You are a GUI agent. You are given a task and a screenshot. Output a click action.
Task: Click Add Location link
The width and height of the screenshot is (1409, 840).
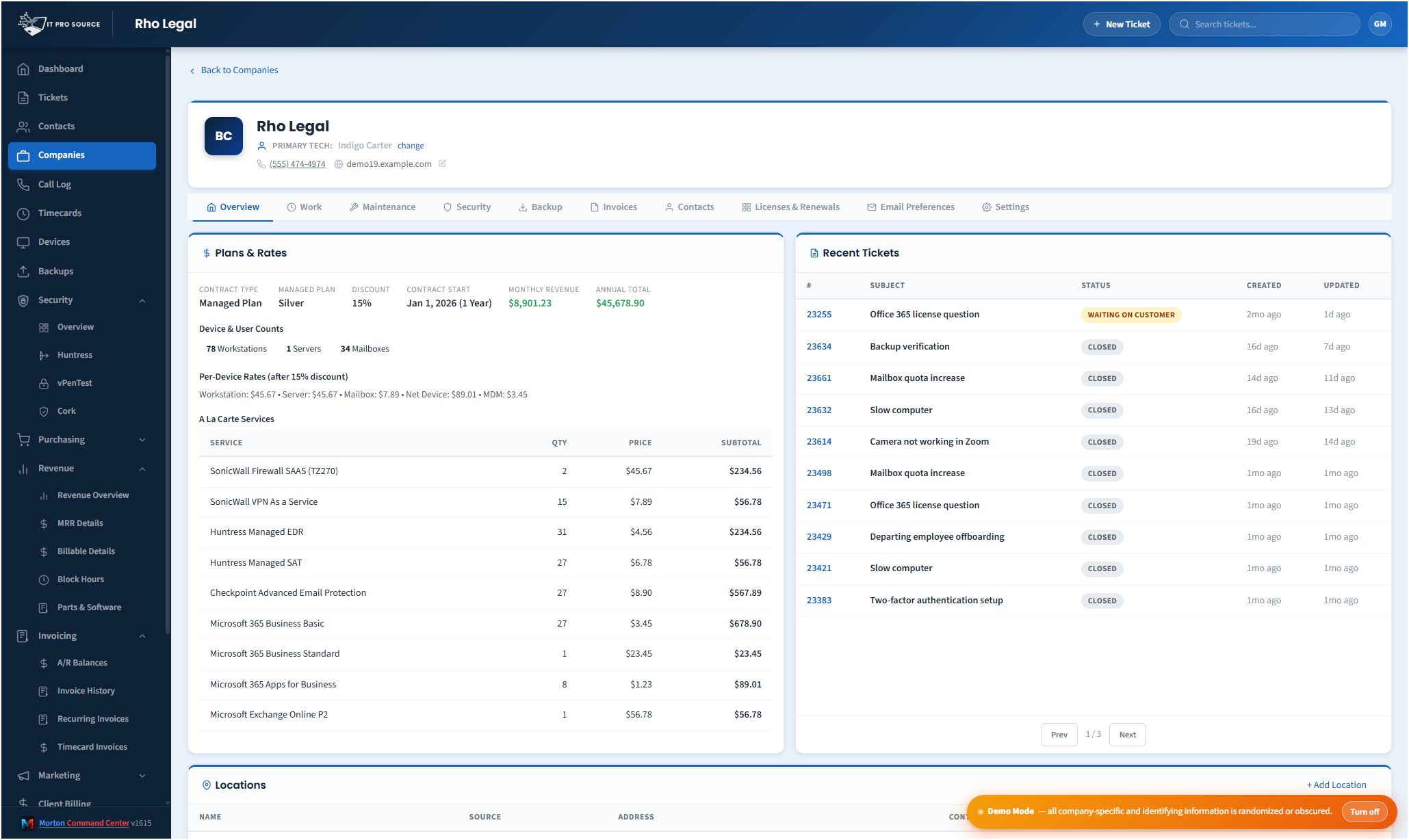[1336, 785]
